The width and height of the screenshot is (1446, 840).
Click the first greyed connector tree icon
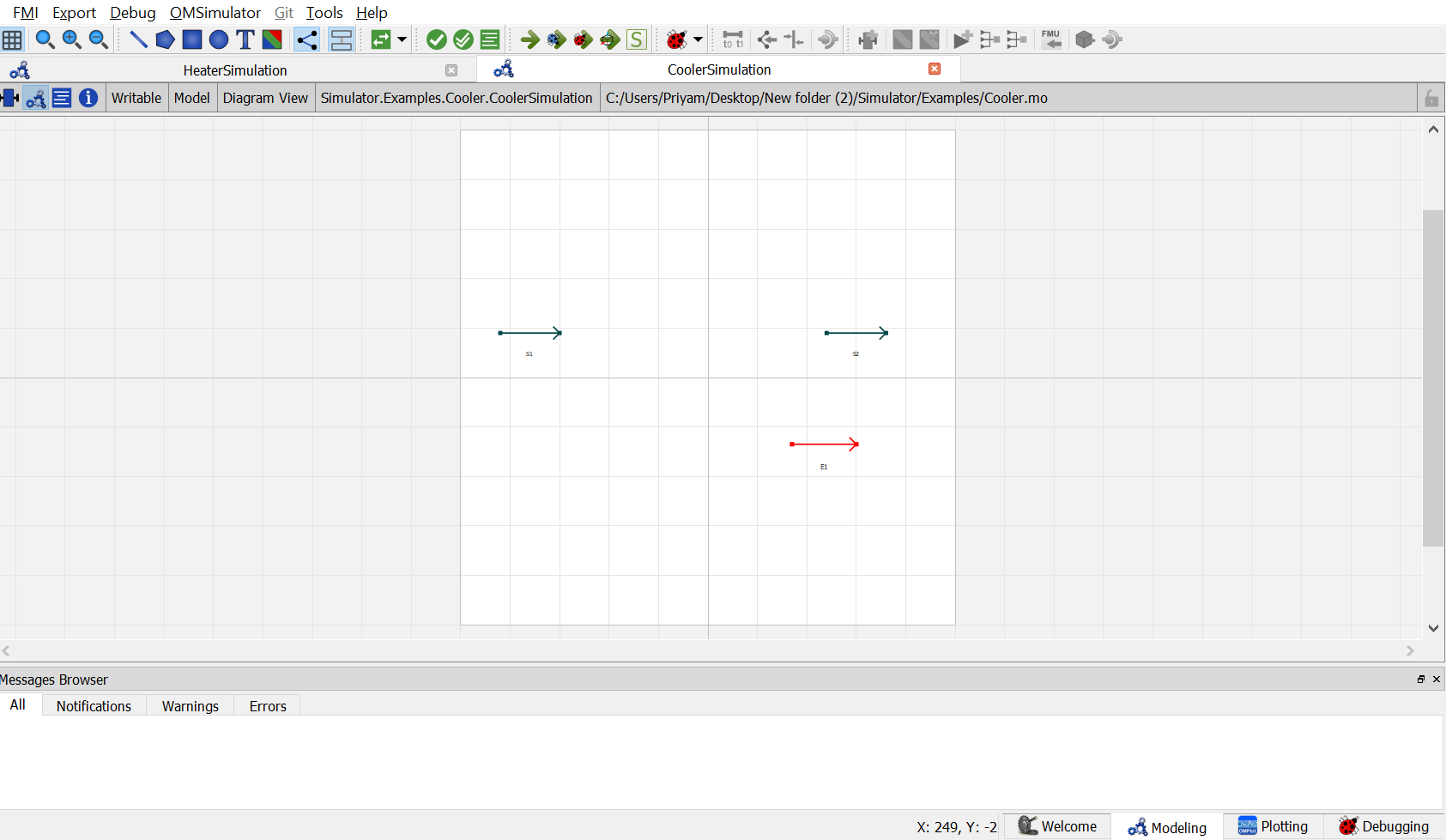990,39
